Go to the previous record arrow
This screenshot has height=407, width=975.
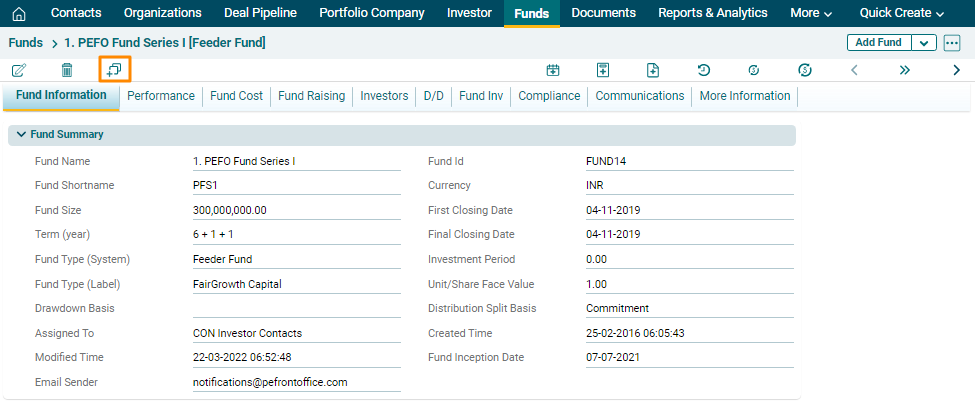click(854, 70)
